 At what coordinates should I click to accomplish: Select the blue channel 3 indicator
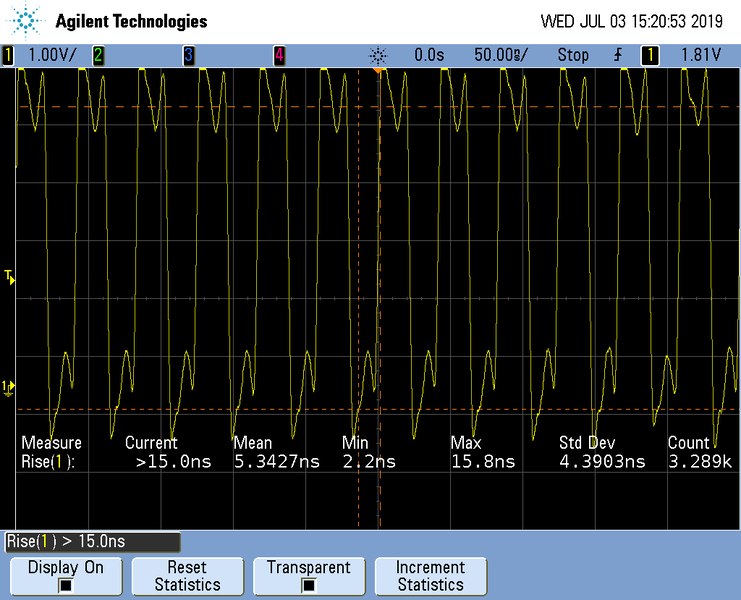click(188, 55)
